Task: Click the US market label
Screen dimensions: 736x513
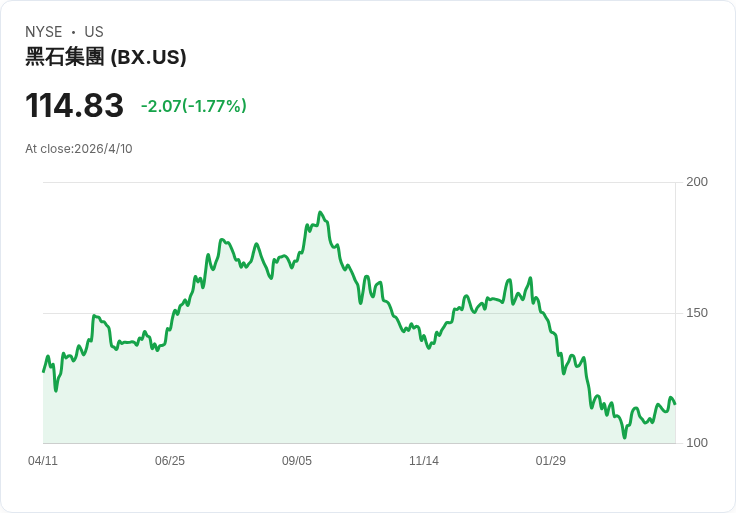Action: pyautogui.click(x=94, y=32)
